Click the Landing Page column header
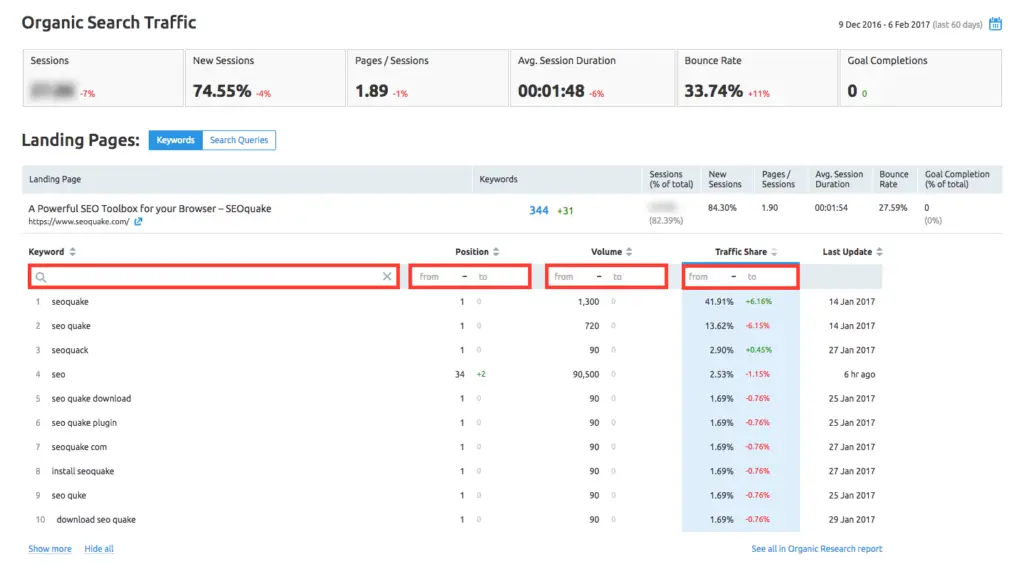 click(x=55, y=179)
